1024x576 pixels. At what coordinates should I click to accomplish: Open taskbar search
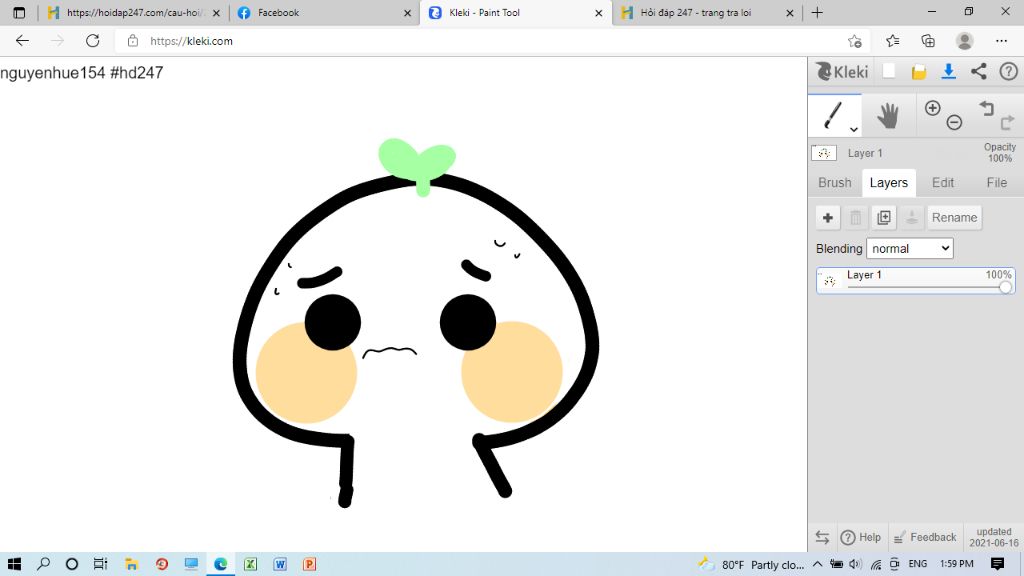43,564
